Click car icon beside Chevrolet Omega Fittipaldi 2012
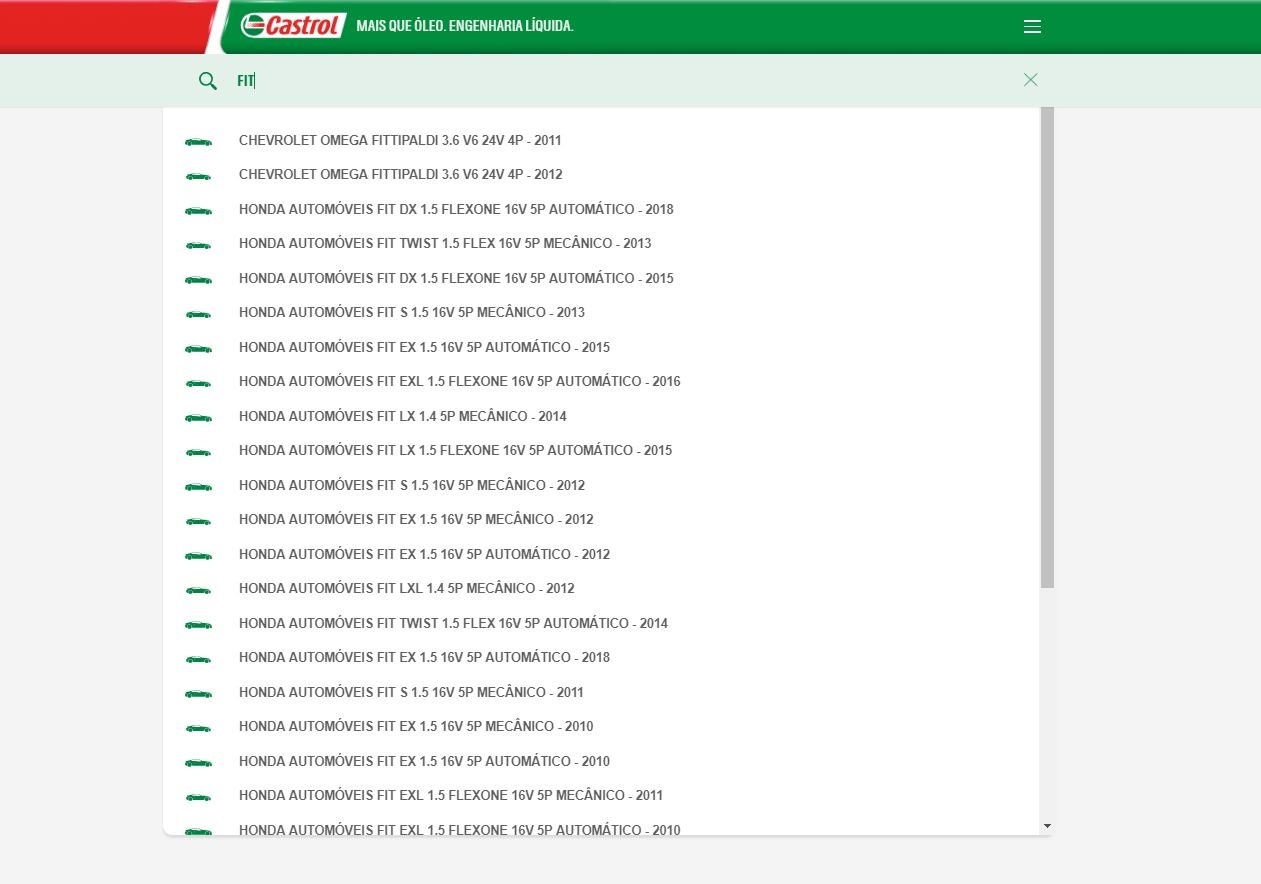1261x884 pixels. (198, 176)
